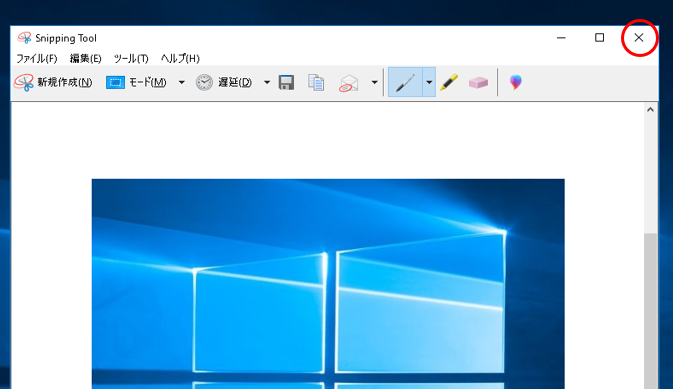This screenshot has width=673, height=389.
Task: Expand the Mode dropdown arrow
Action: [x=182, y=82]
